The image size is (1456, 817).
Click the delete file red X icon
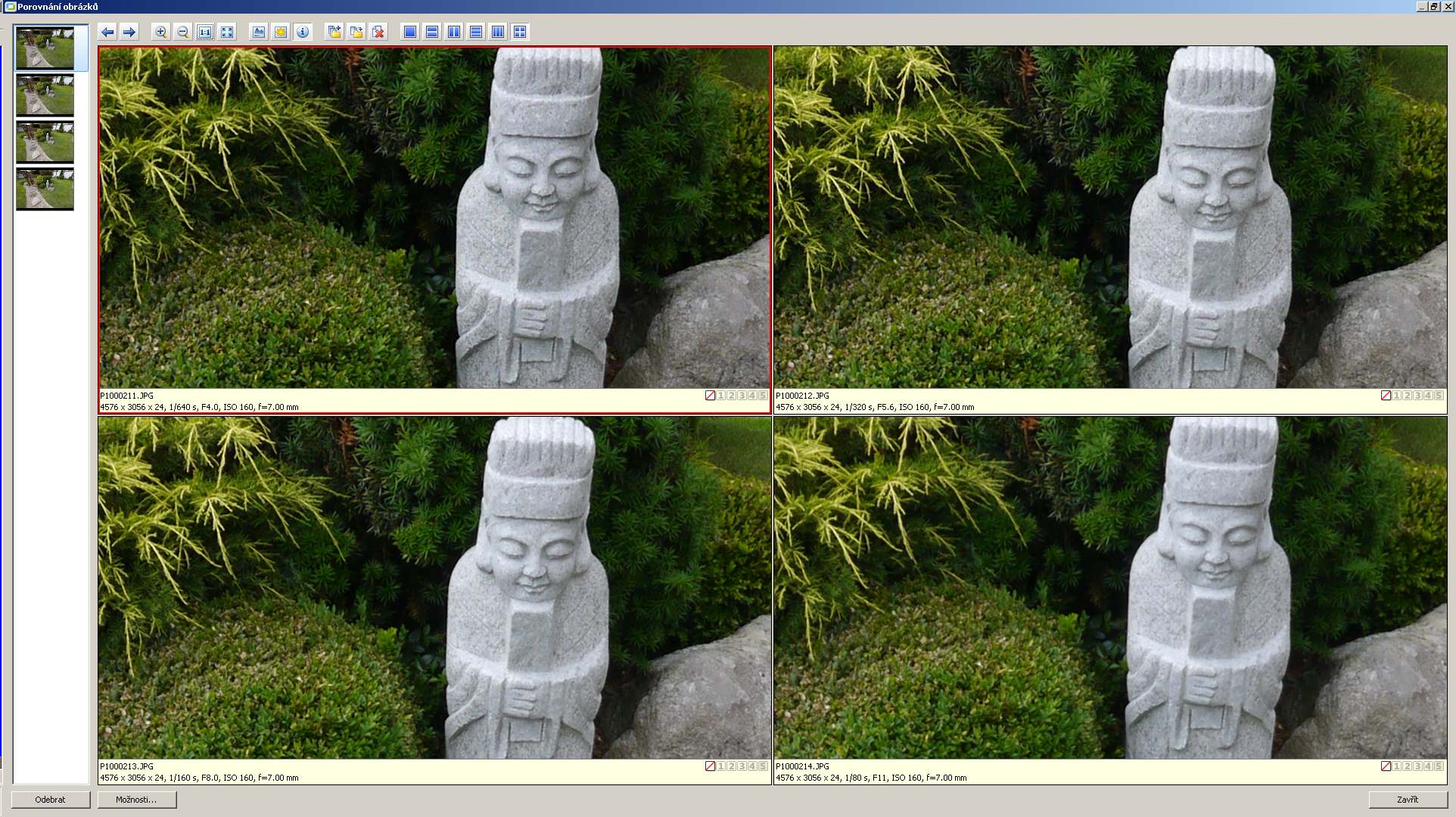click(378, 32)
